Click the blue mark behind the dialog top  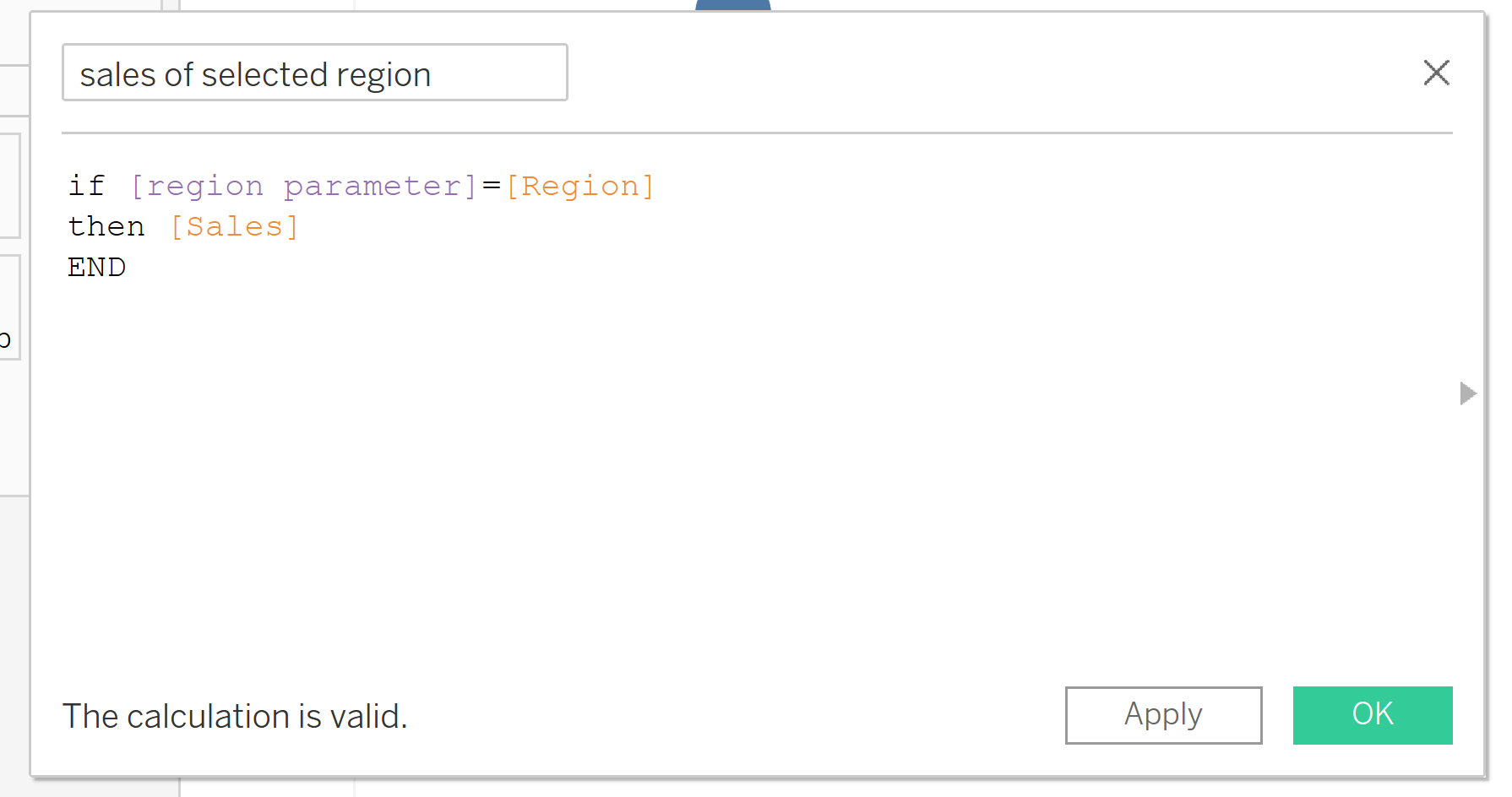pos(732,5)
